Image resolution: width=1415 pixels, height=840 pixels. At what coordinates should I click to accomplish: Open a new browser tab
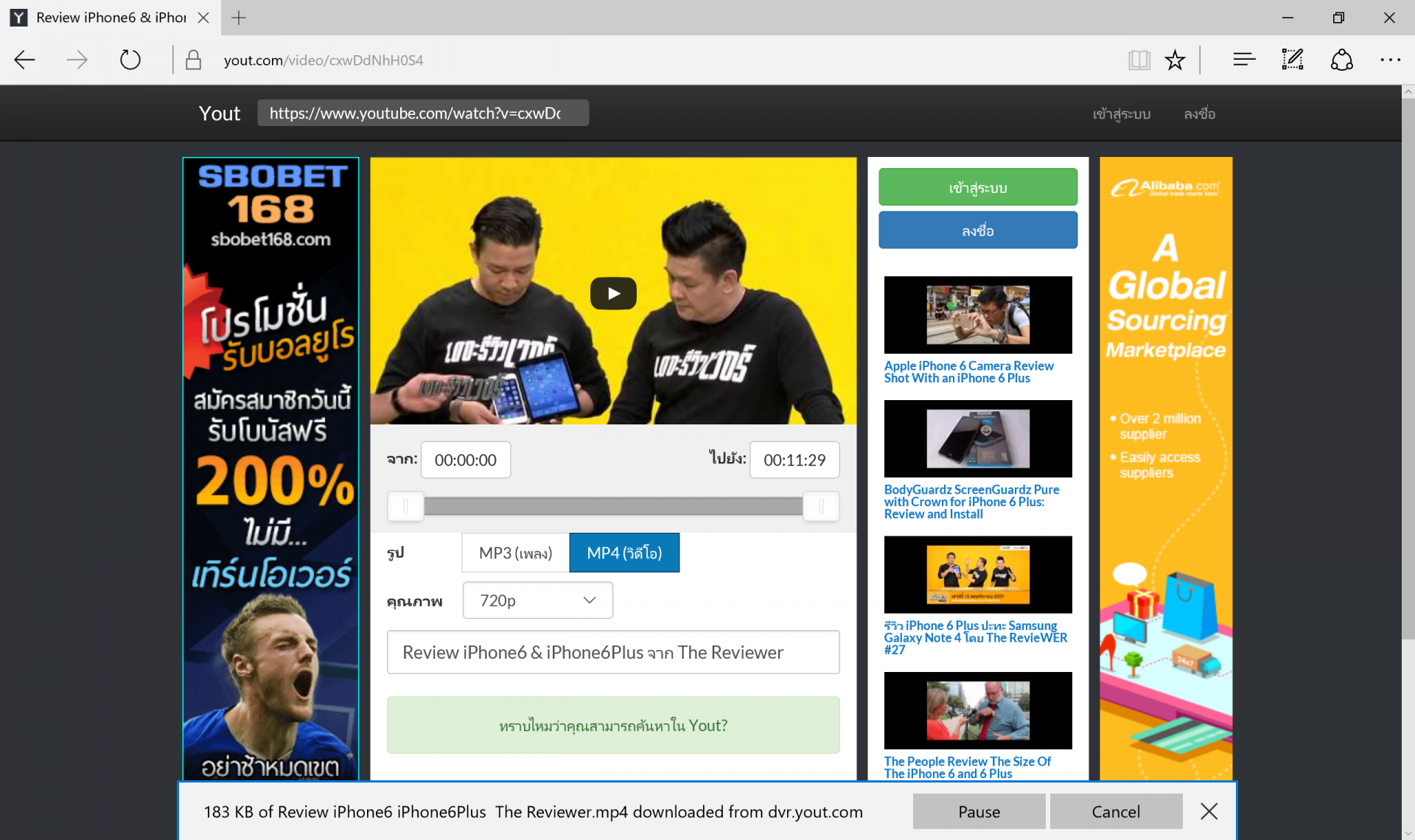point(239,18)
